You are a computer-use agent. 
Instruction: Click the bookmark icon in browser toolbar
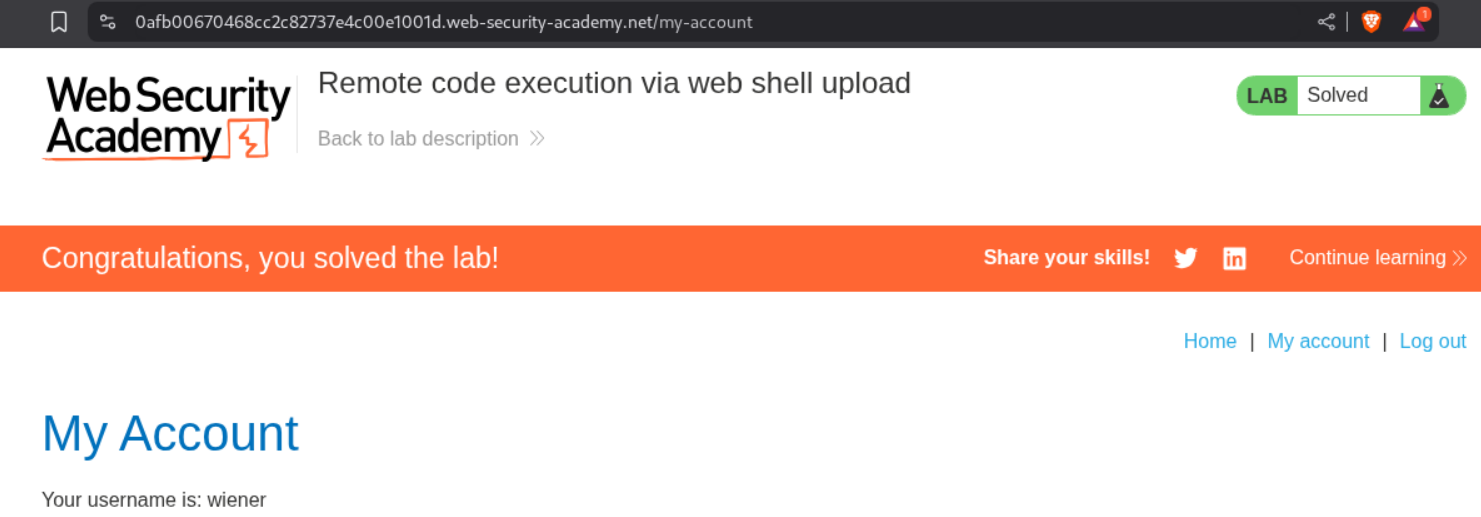click(x=59, y=22)
